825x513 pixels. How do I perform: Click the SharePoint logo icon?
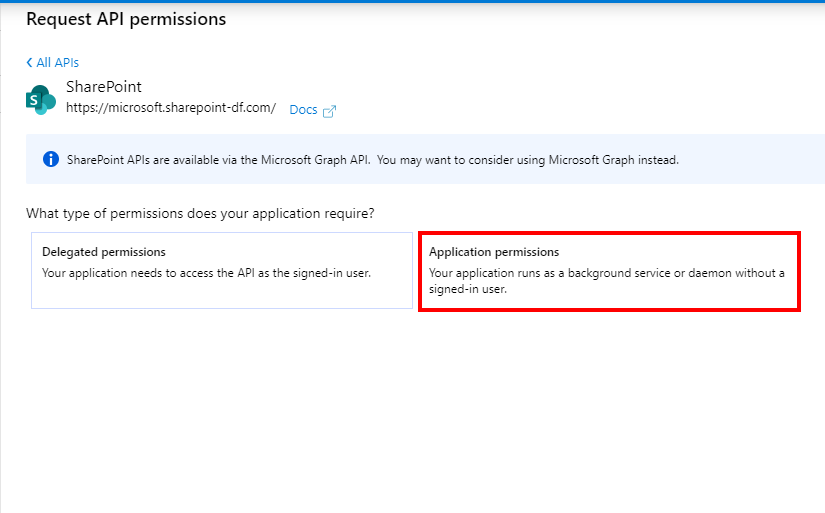tap(41, 99)
